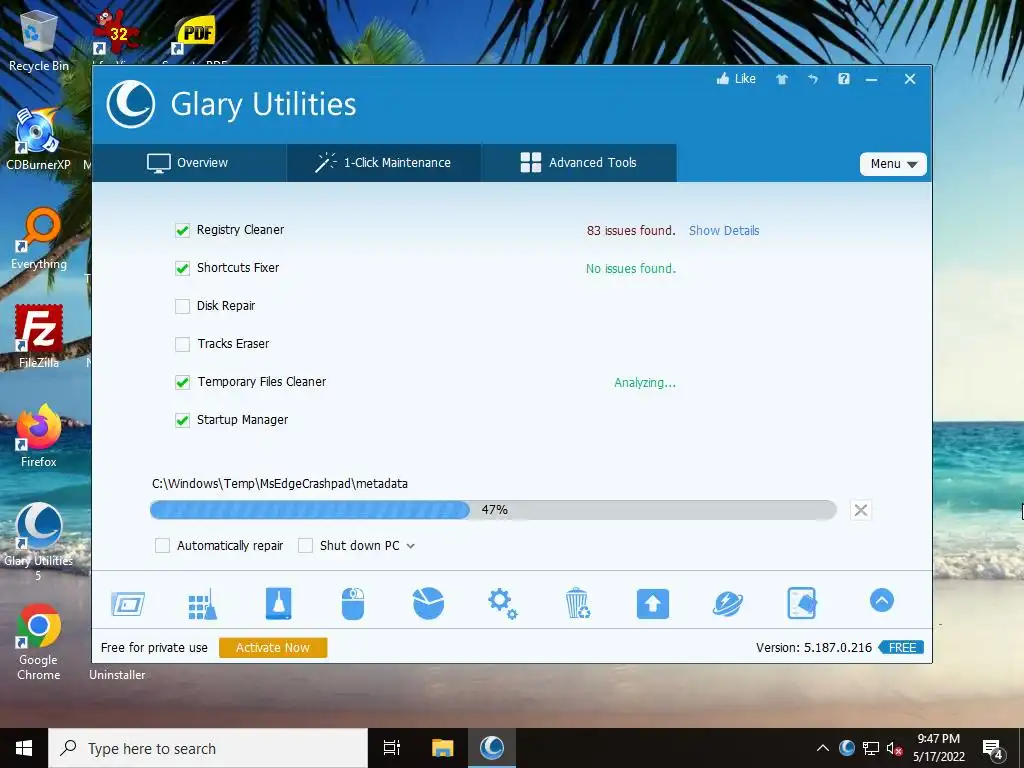This screenshot has width=1024, height=768.
Task: Click the thumbs-up Like button
Action: click(x=736, y=79)
